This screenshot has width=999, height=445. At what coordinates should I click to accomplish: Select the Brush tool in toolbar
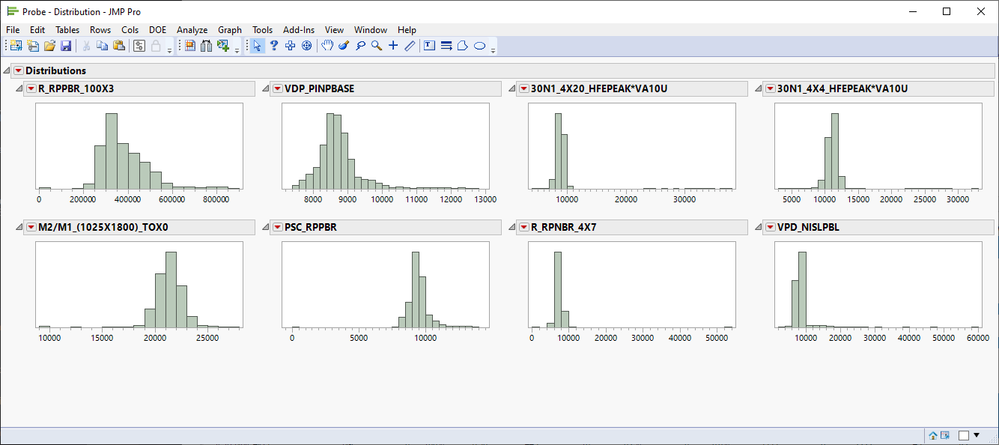pos(343,45)
